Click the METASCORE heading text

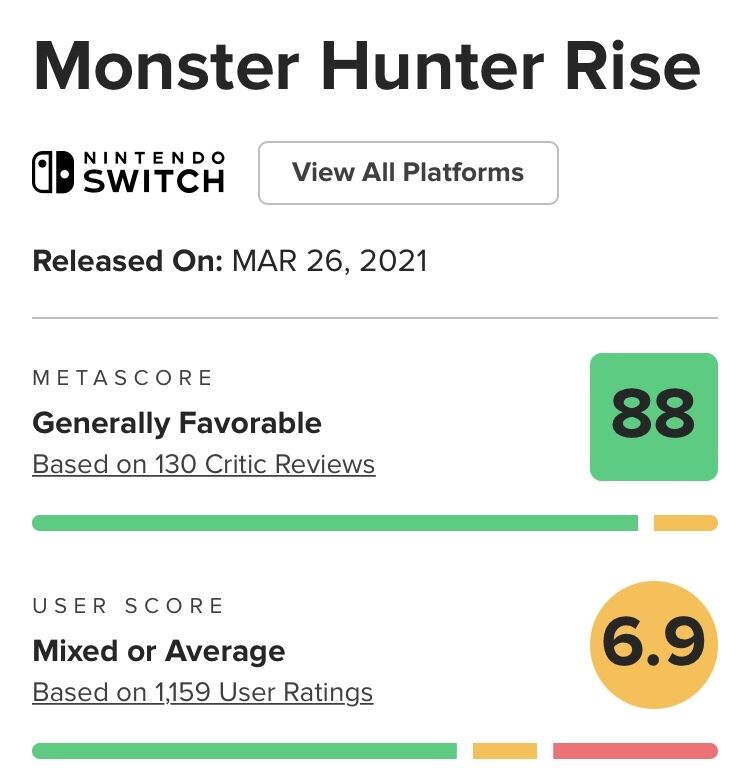point(123,378)
